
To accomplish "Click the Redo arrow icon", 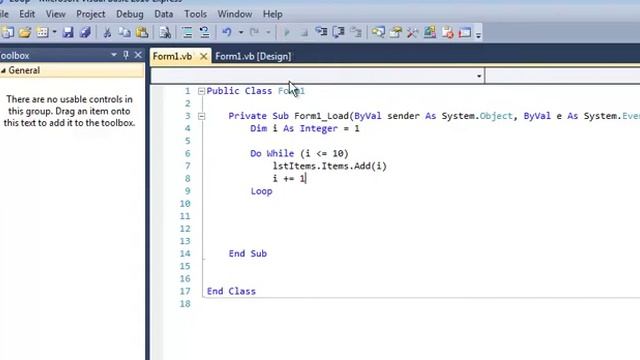I will pos(254,32).
